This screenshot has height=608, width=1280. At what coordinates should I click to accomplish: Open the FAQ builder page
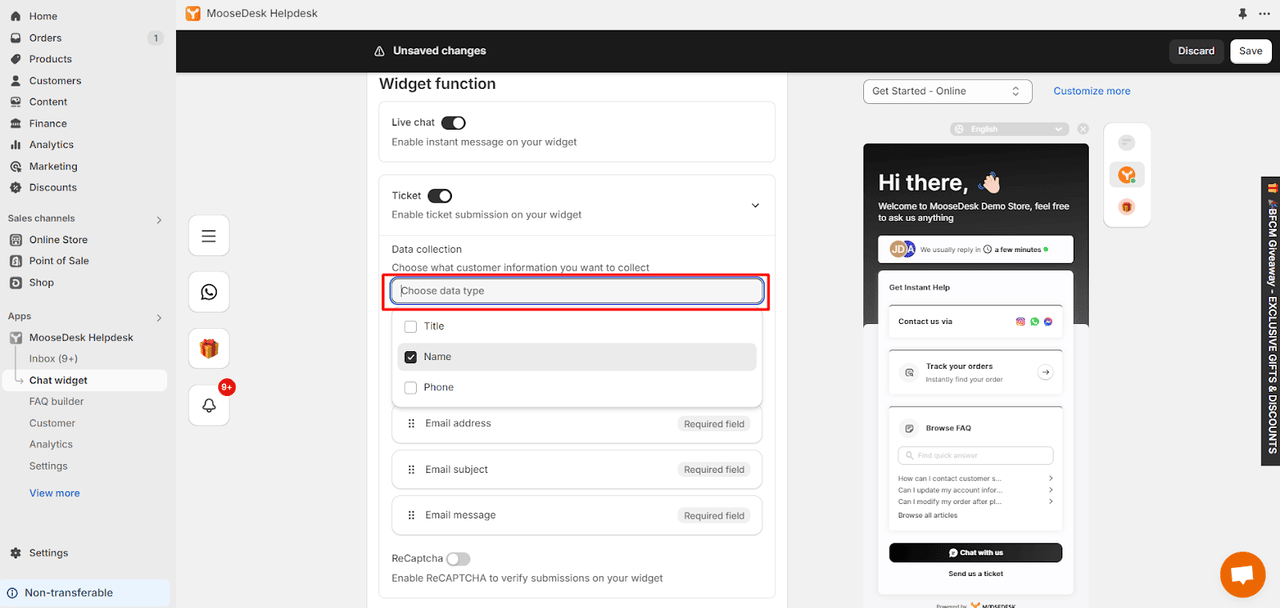click(x=56, y=401)
